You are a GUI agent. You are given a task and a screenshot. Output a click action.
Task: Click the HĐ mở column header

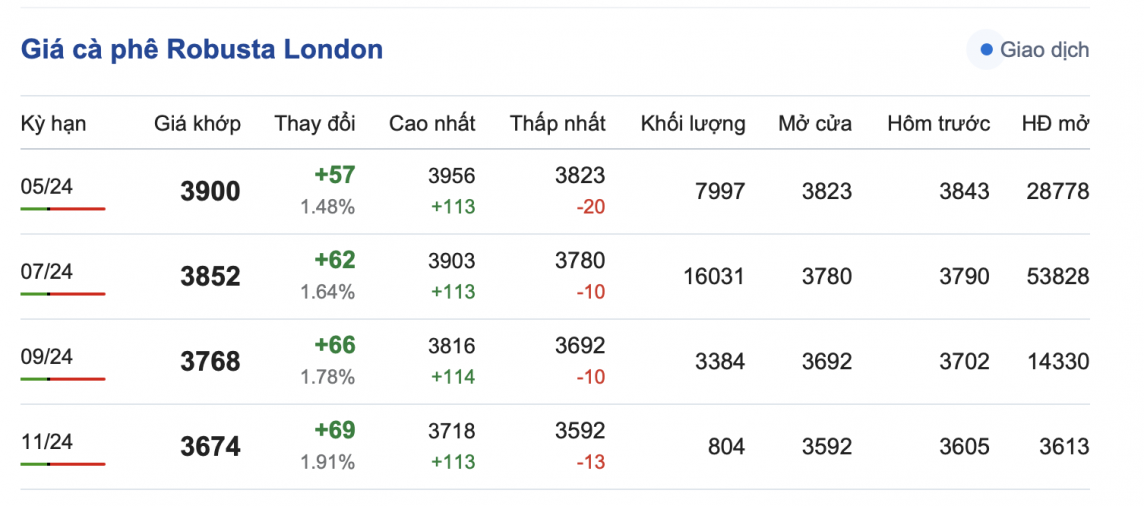(x=1055, y=124)
